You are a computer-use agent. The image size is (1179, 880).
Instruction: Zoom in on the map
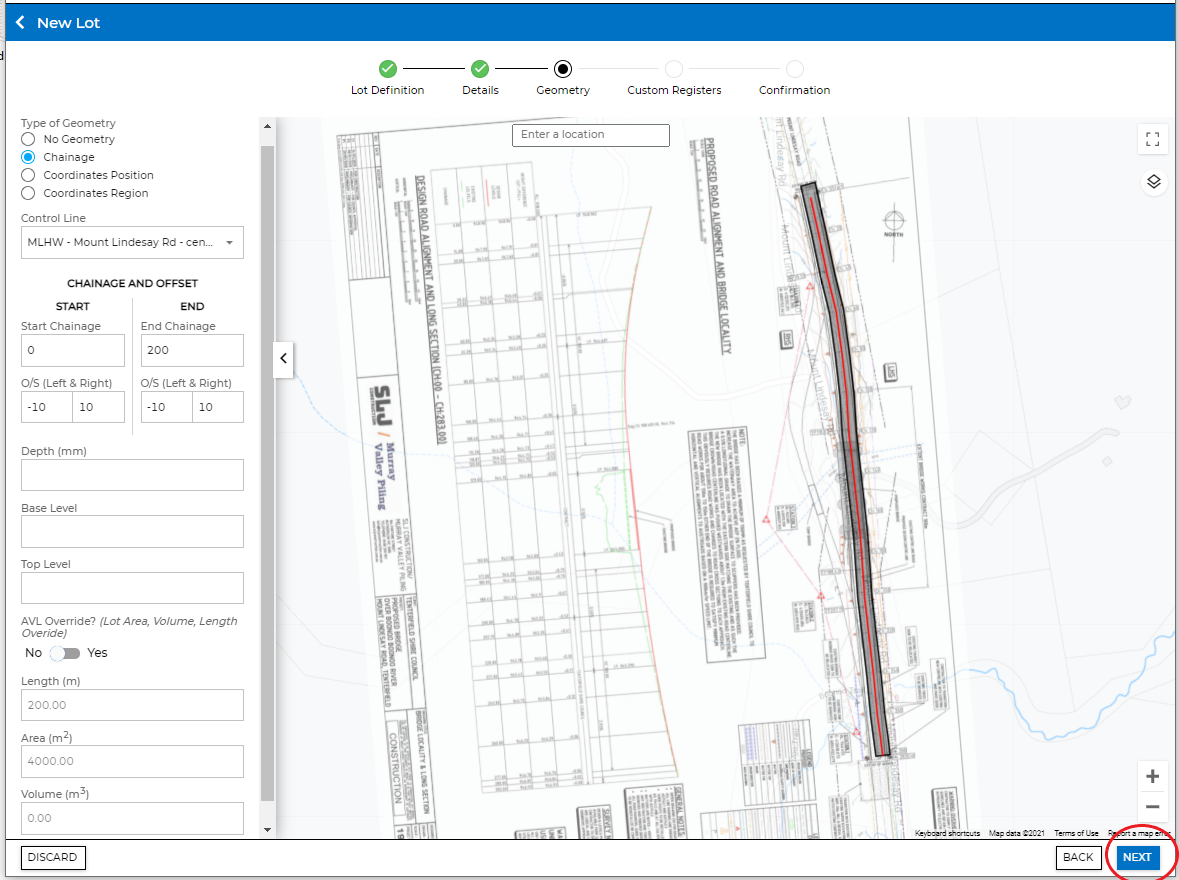tap(1152, 777)
